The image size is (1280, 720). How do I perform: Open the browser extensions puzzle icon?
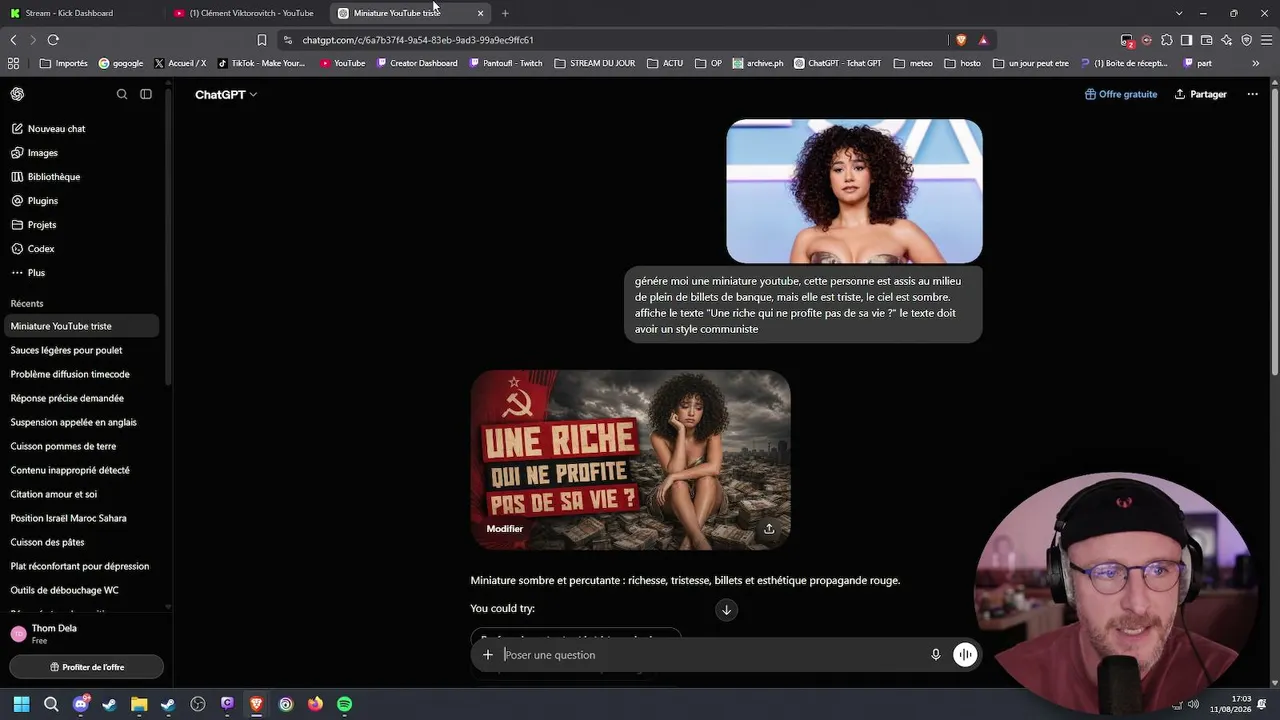(1166, 40)
